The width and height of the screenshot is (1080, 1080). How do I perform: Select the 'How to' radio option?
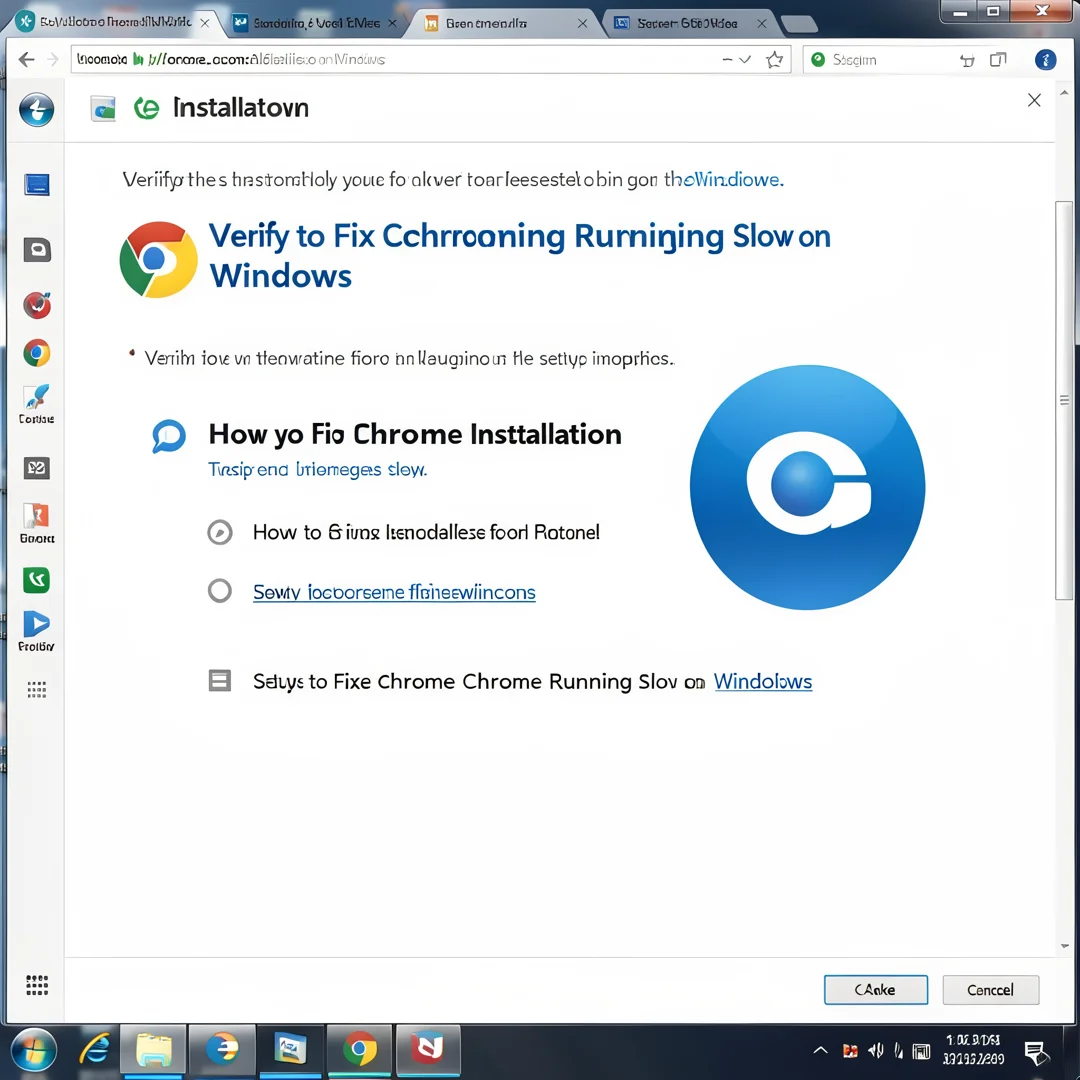[x=220, y=532]
